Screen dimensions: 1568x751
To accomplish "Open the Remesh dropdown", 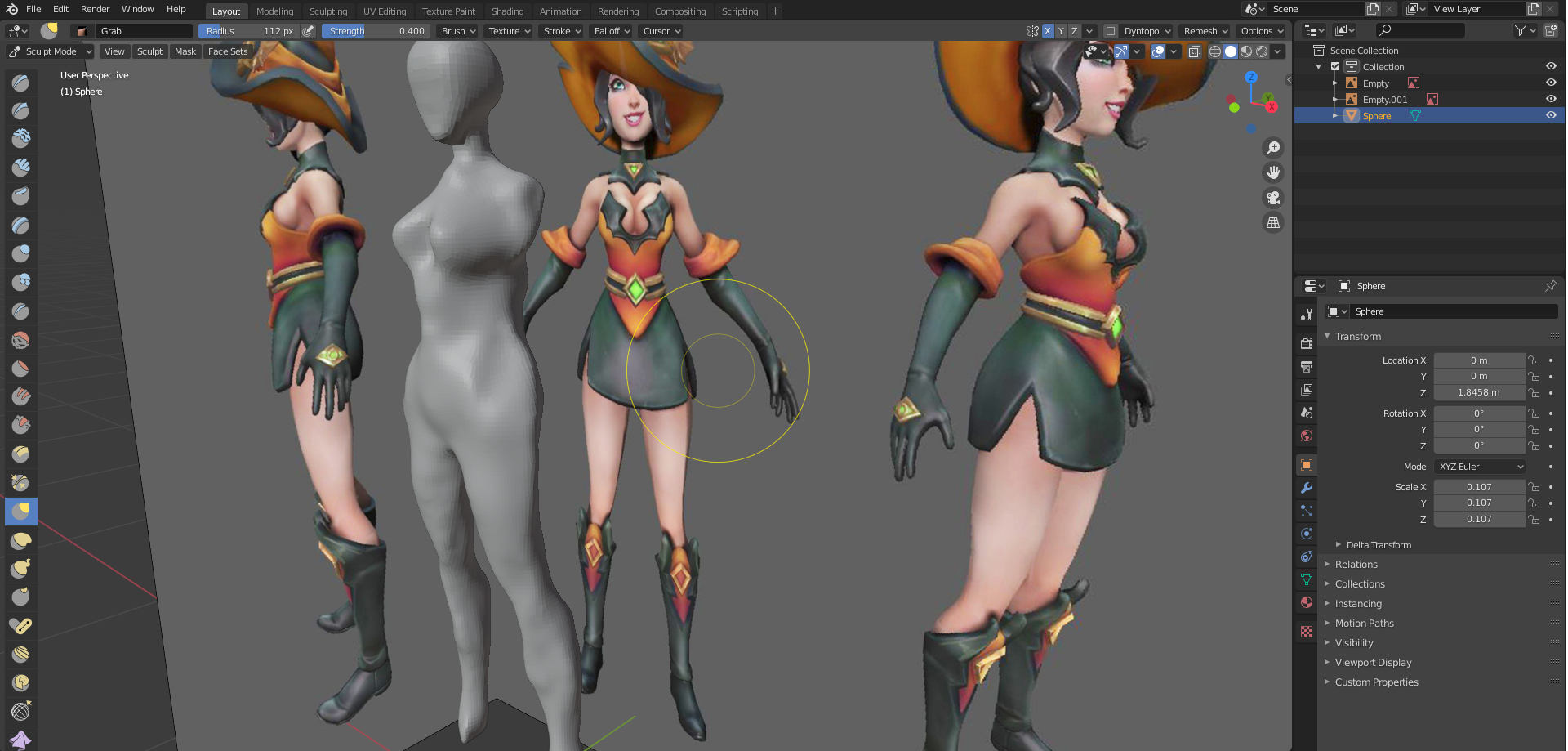I will (1205, 31).
